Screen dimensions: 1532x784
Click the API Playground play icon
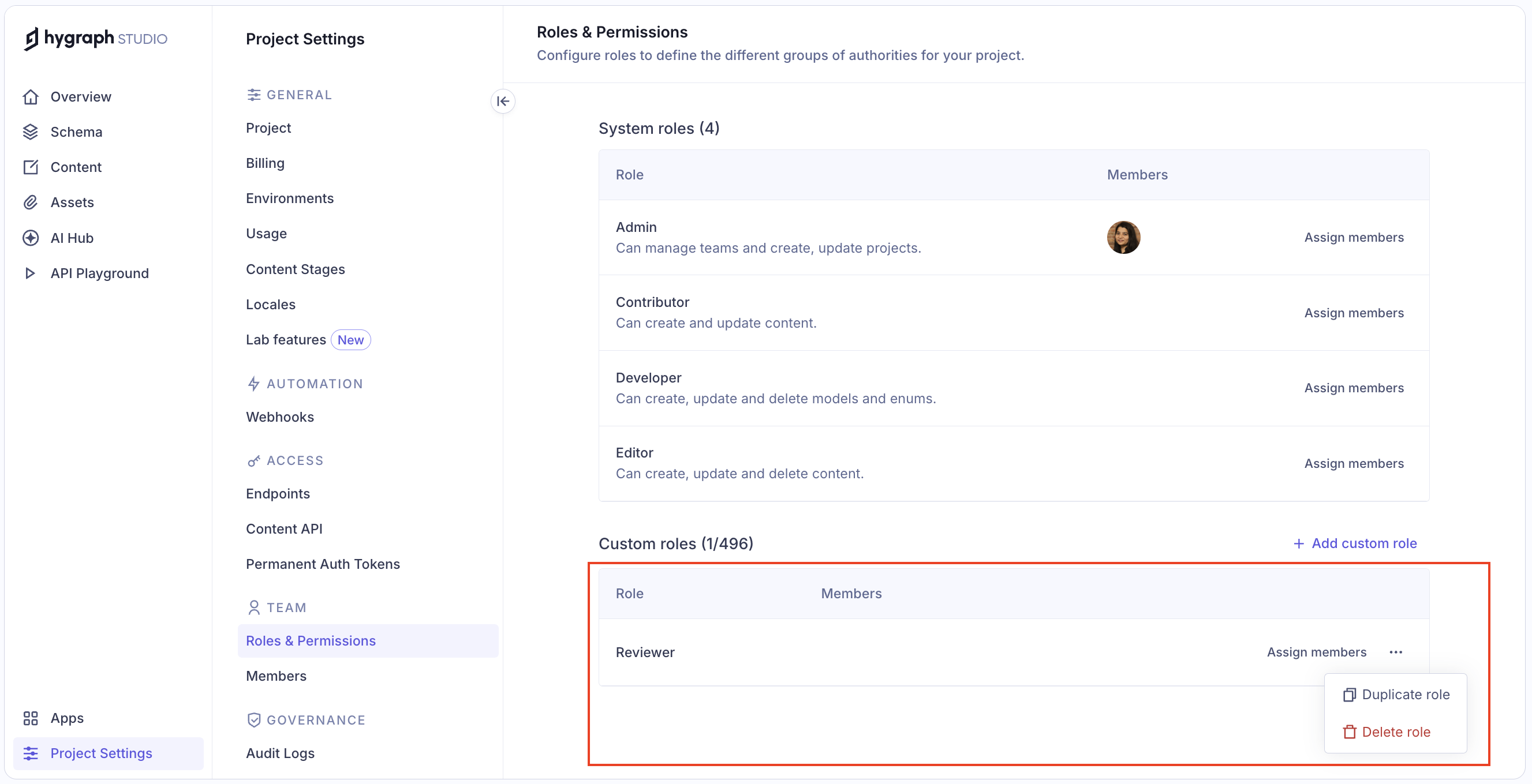pos(31,273)
